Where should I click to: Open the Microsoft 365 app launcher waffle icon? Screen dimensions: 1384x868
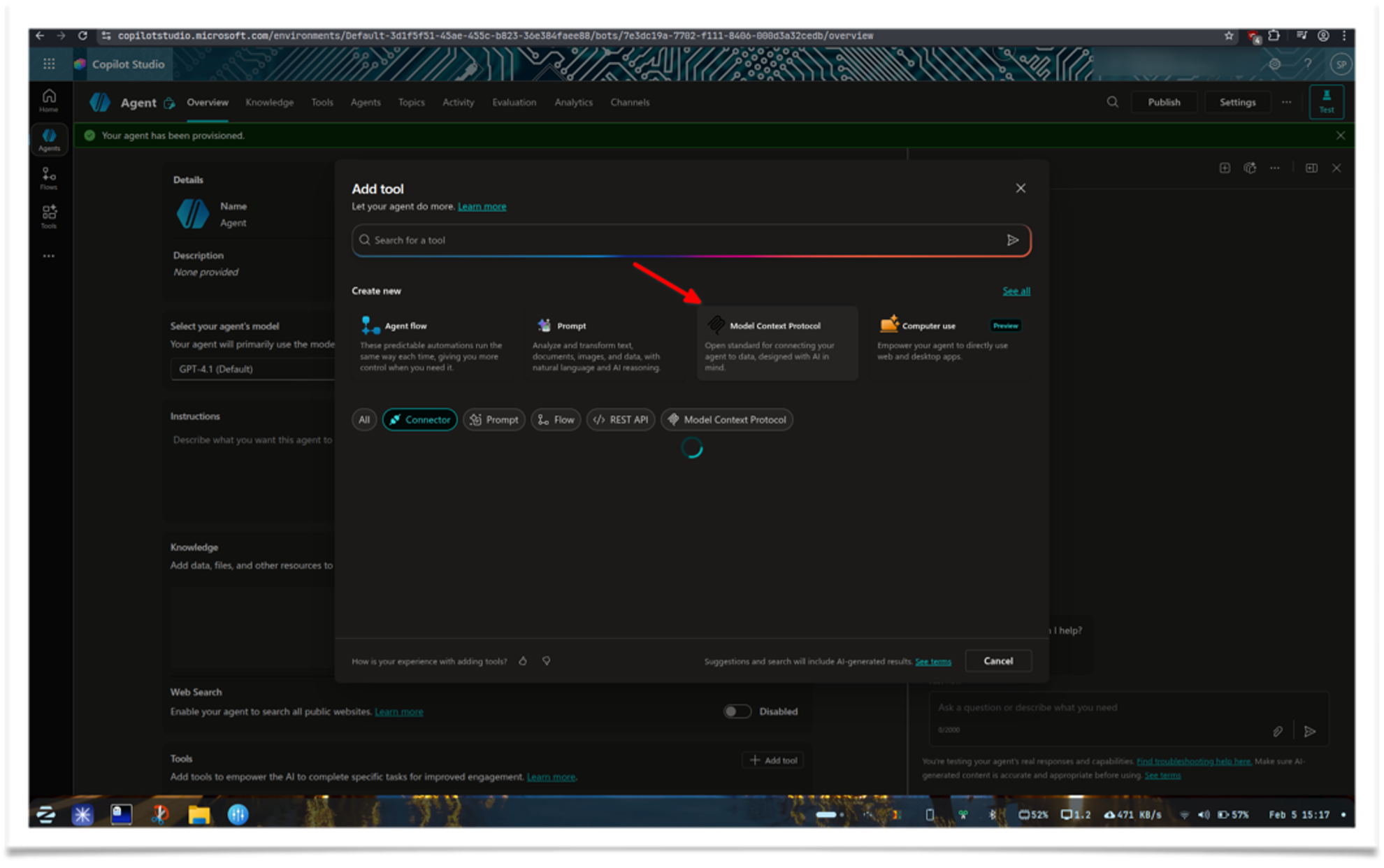[x=49, y=64]
